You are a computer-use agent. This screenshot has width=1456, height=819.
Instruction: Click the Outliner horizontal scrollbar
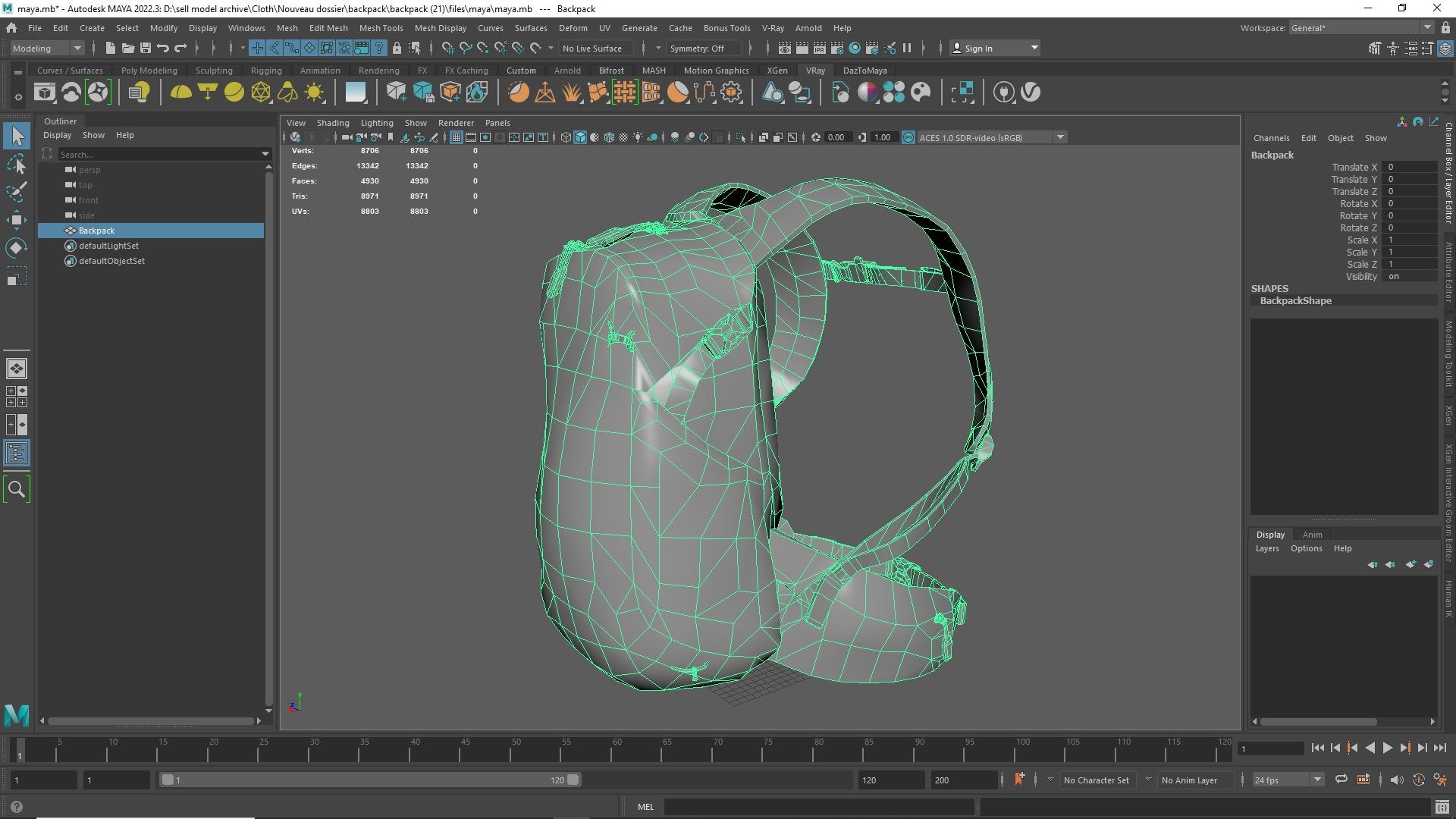pos(150,721)
